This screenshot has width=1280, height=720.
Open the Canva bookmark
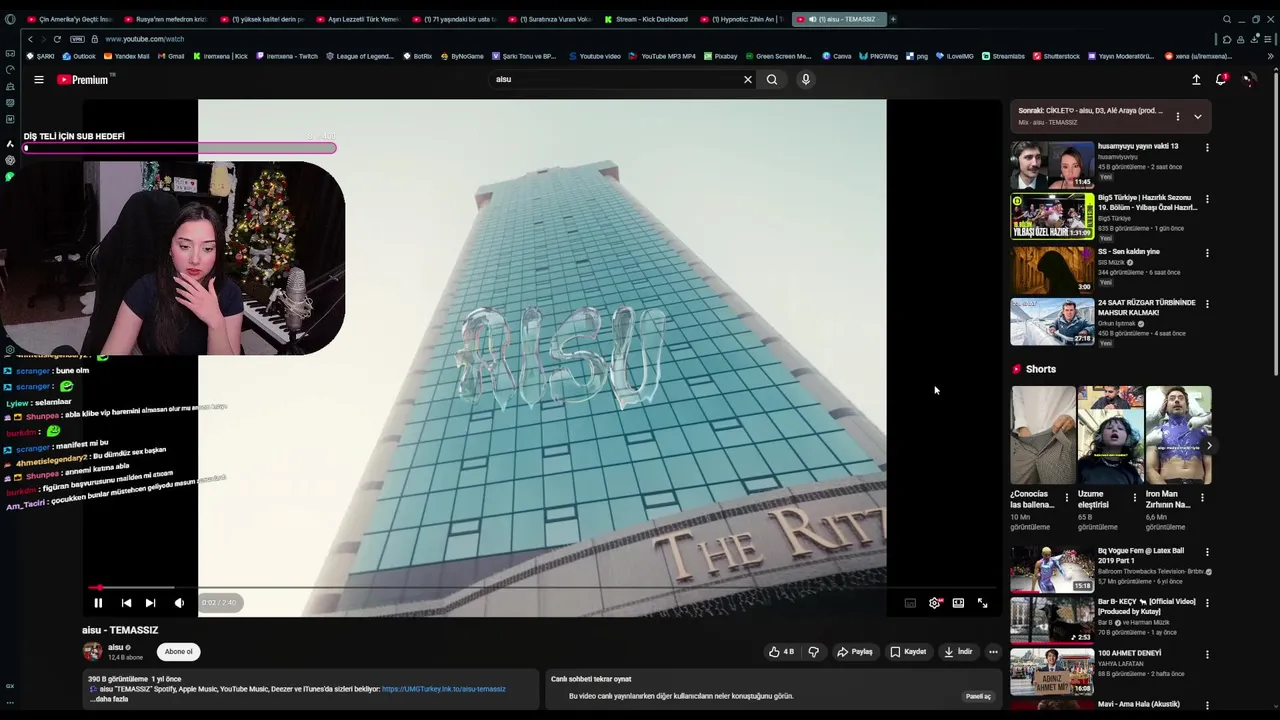[x=837, y=56]
